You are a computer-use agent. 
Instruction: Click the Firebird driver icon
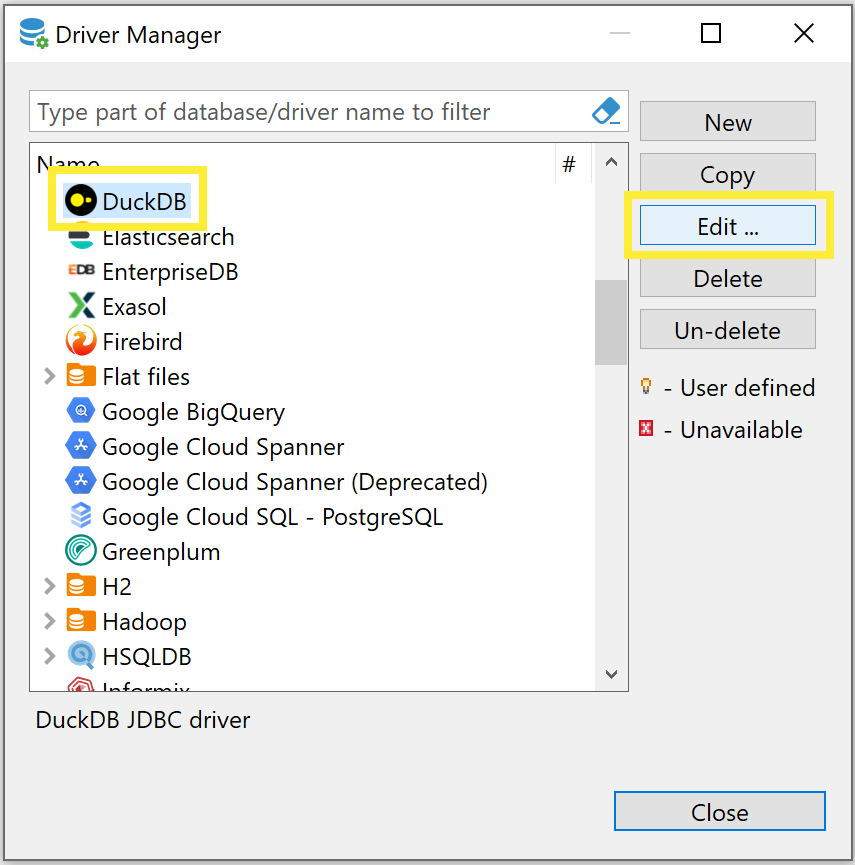[x=81, y=341]
